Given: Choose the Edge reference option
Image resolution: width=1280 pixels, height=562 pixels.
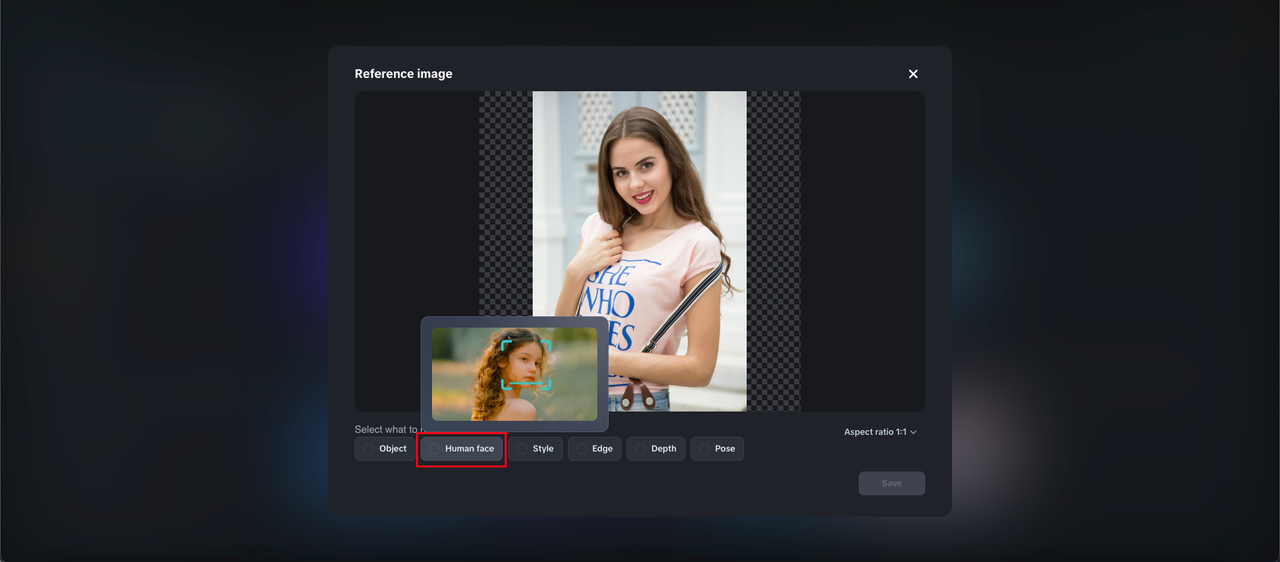Looking at the screenshot, I should click(595, 449).
